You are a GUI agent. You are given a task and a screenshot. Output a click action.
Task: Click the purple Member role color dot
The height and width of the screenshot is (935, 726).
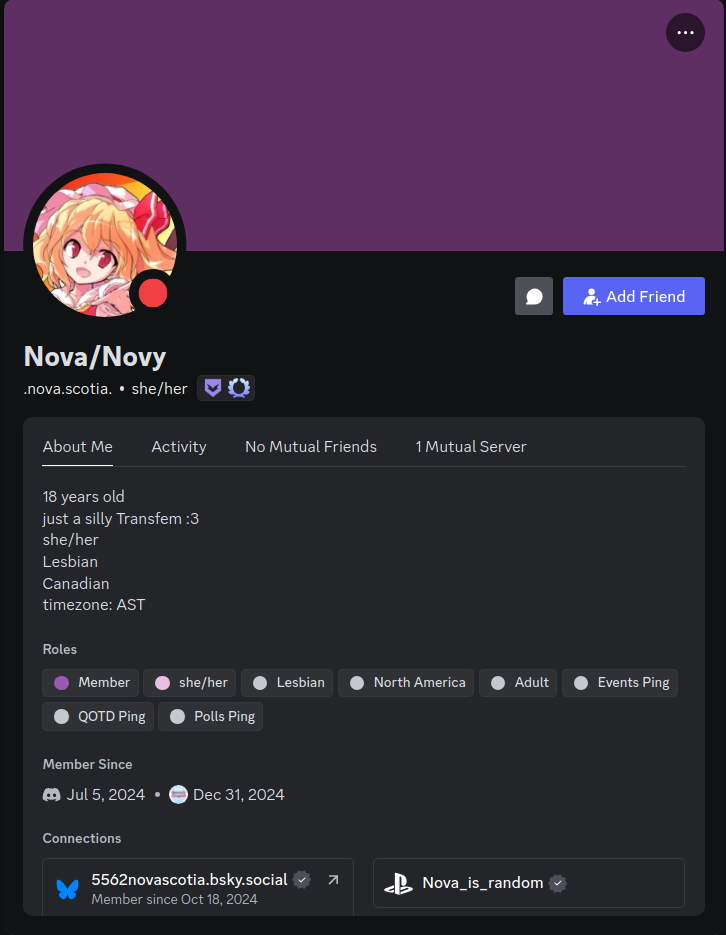click(x=61, y=683)
